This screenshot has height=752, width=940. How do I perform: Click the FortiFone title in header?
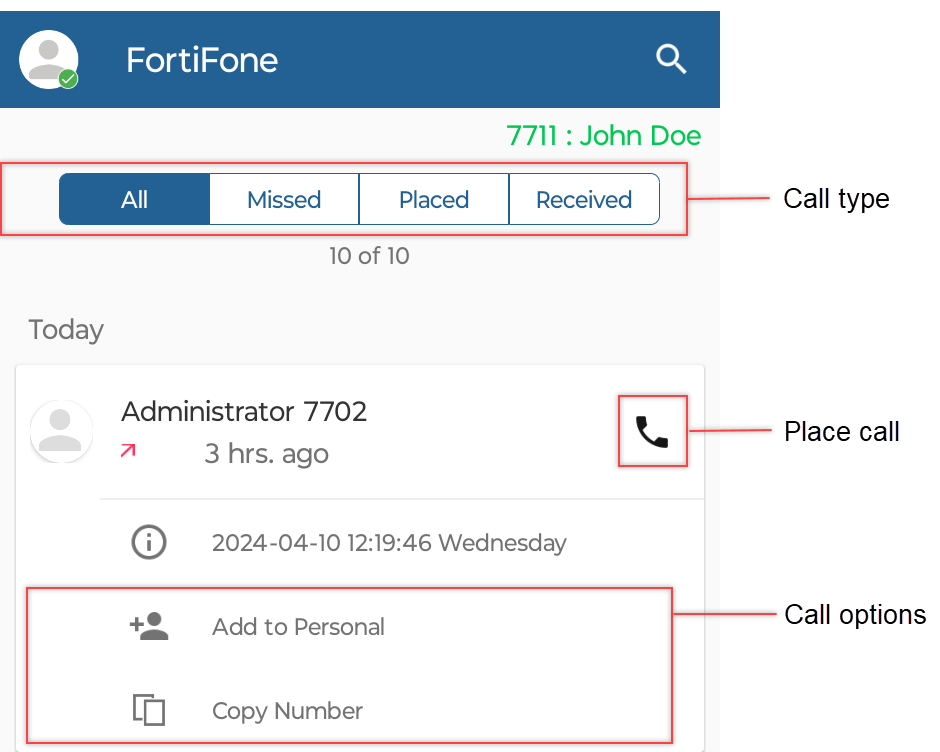tap(201, 60)
